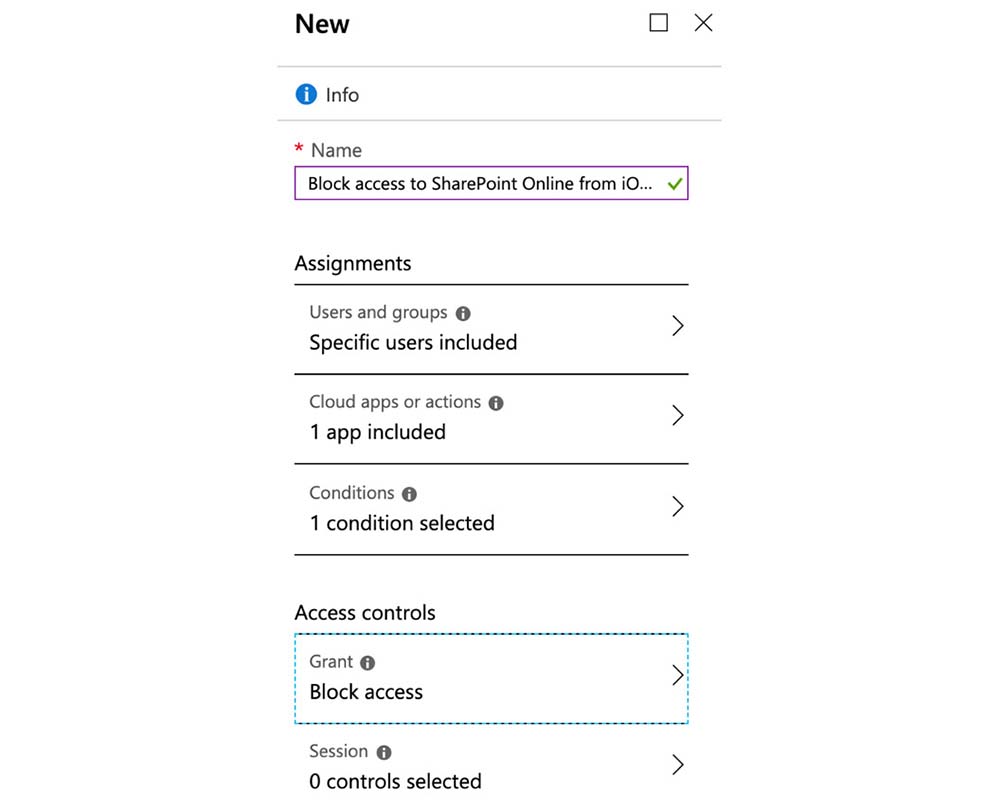Click info tooltip beside Cloud apps or actions
Screen dimensions: 1000x811
click(496, 403)
